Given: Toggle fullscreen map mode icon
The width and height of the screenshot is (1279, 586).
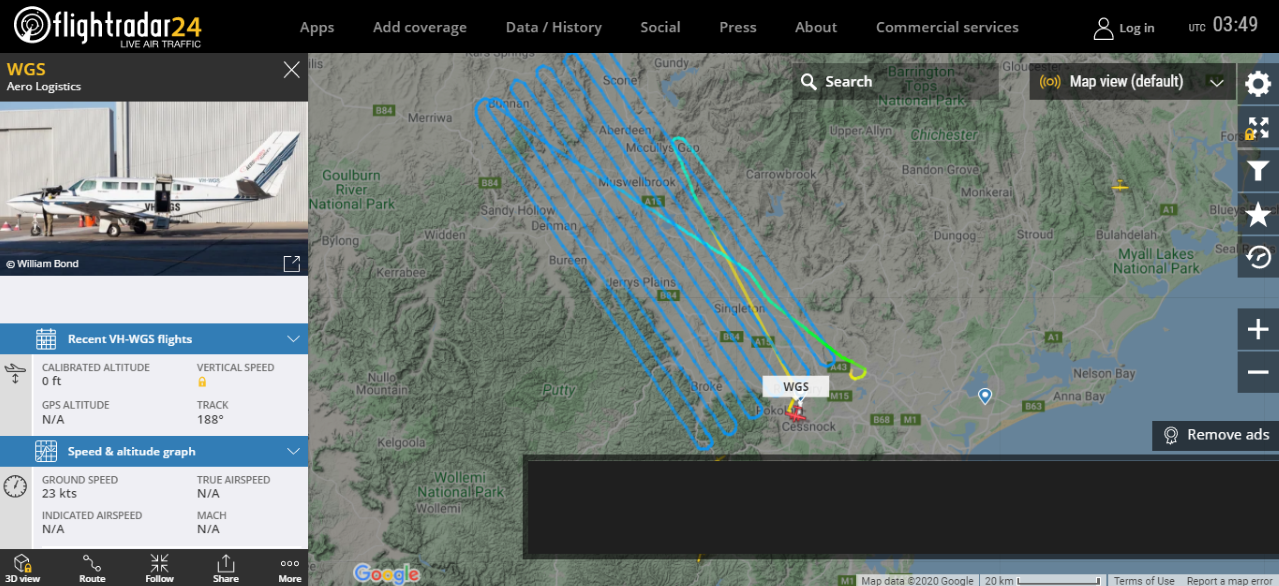Looking at the screenshot, I should coord(1258,127).
